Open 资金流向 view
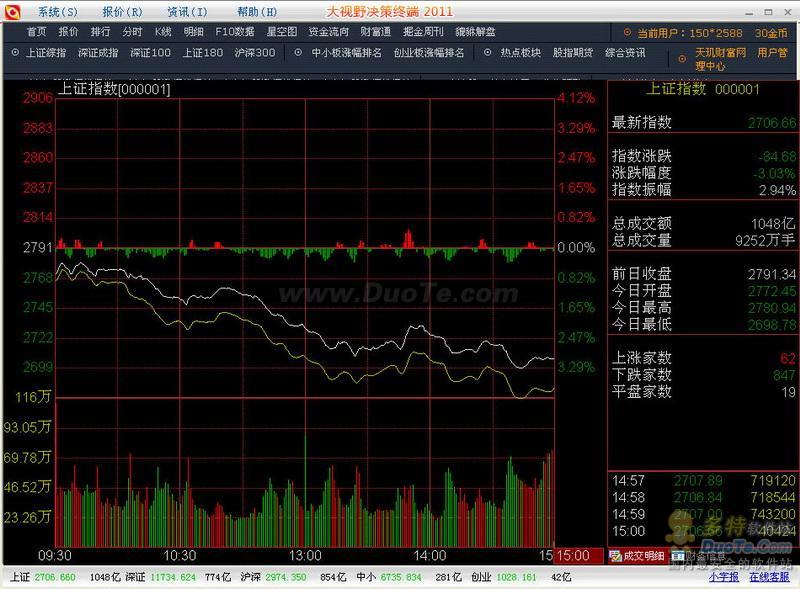The height and width of the screenshot is (589, 800). tap(329, 32)
